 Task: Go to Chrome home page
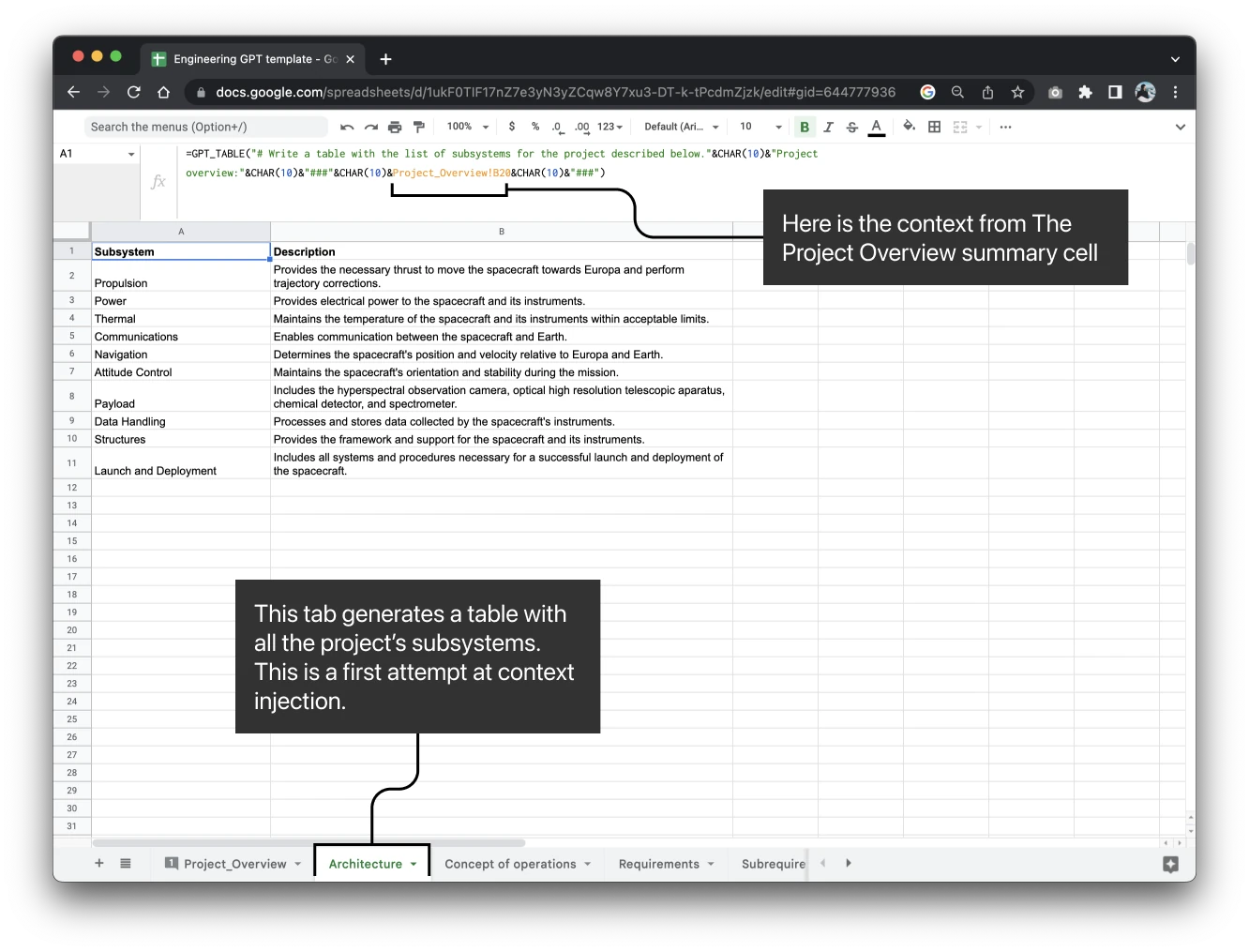point(164,92)
